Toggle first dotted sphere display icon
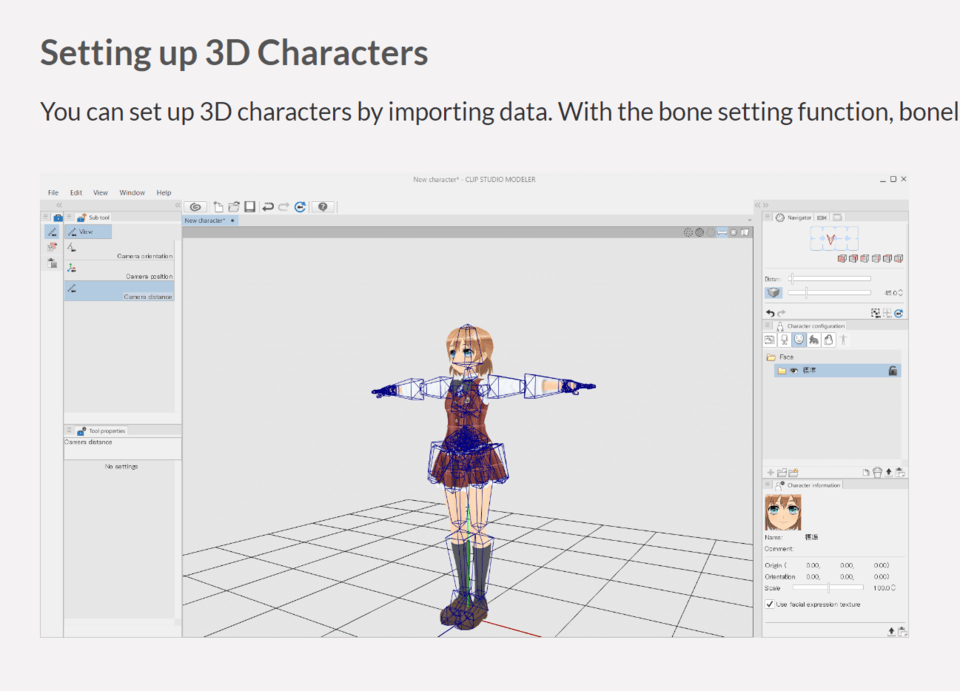 click(688, 233)
